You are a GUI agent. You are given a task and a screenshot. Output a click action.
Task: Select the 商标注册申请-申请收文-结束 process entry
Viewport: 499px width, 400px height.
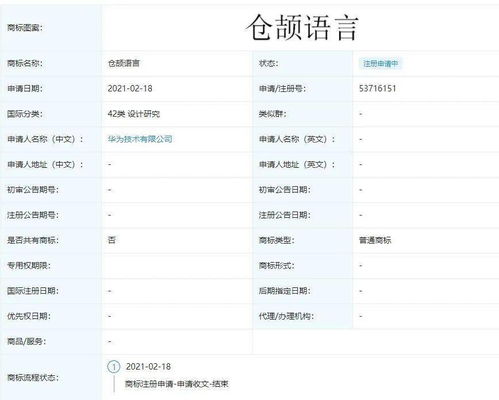tap(177, 384)
